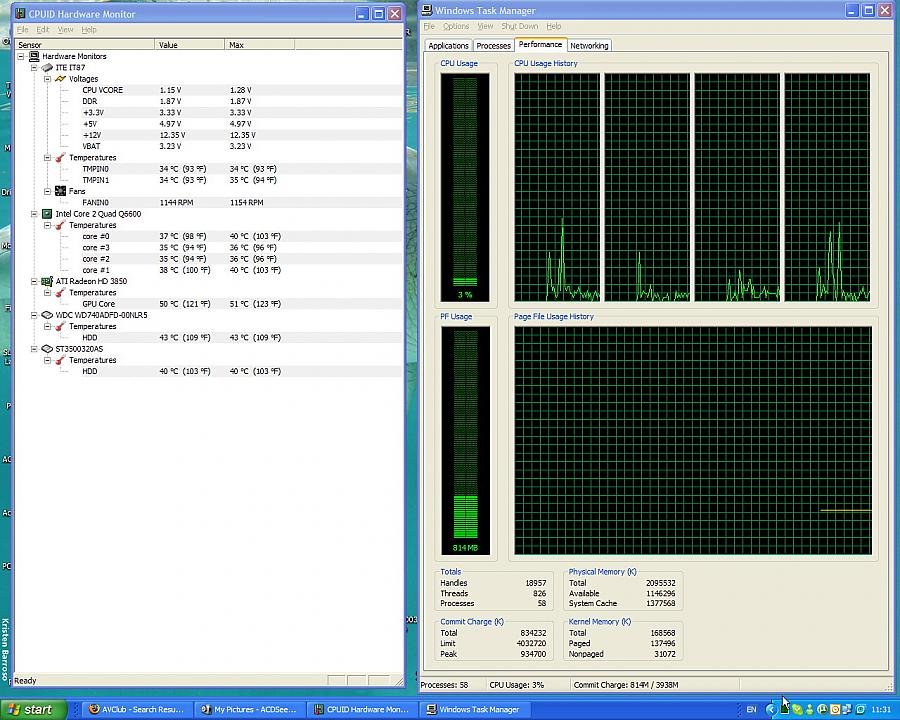The height and width of the screenshot is (720, 900).
Task: Collapse the Hardware Monitors root node
Action: click(x=21, y=56)
